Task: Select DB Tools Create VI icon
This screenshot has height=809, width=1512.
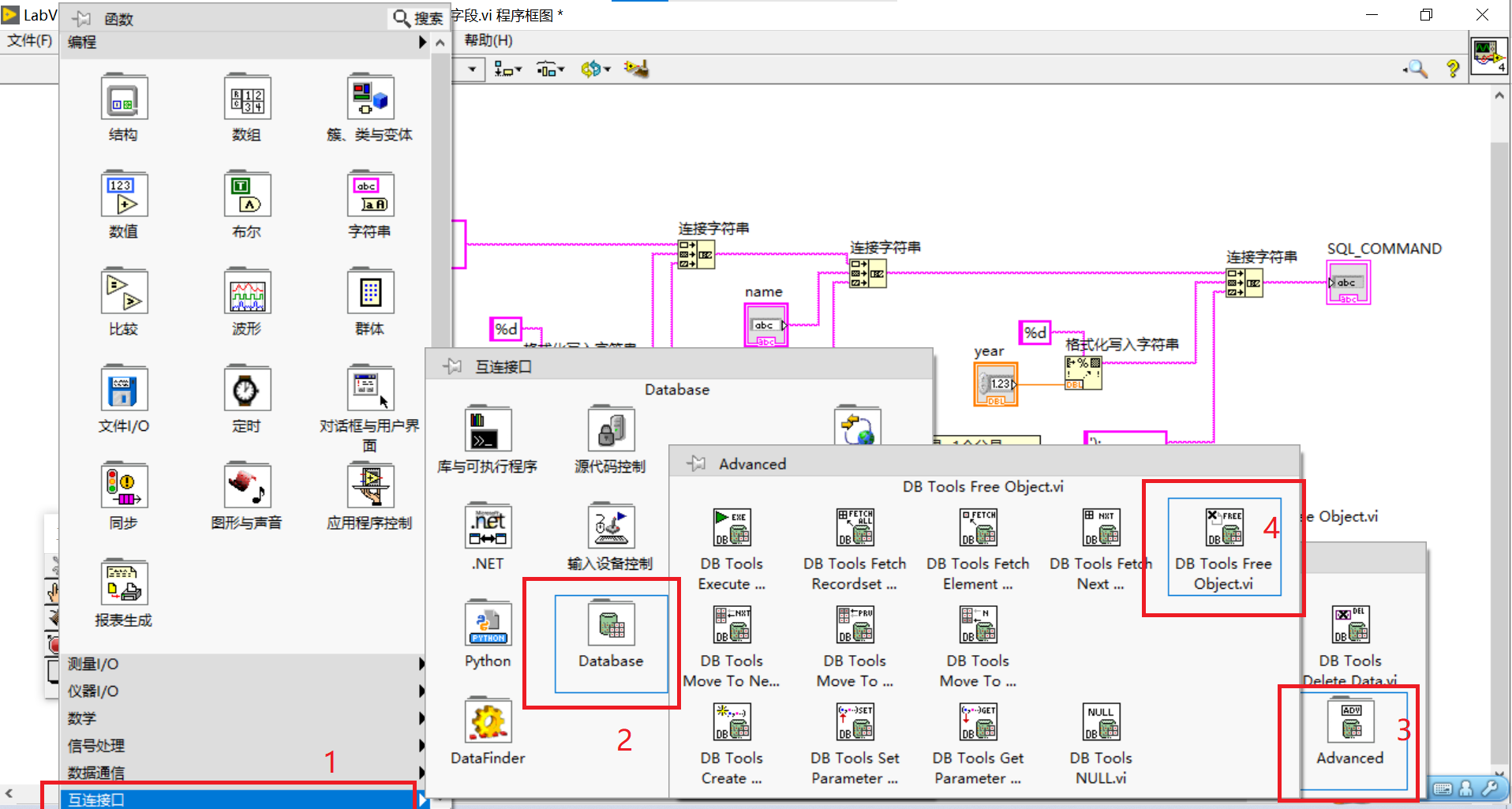Action: tap(732, 721)
